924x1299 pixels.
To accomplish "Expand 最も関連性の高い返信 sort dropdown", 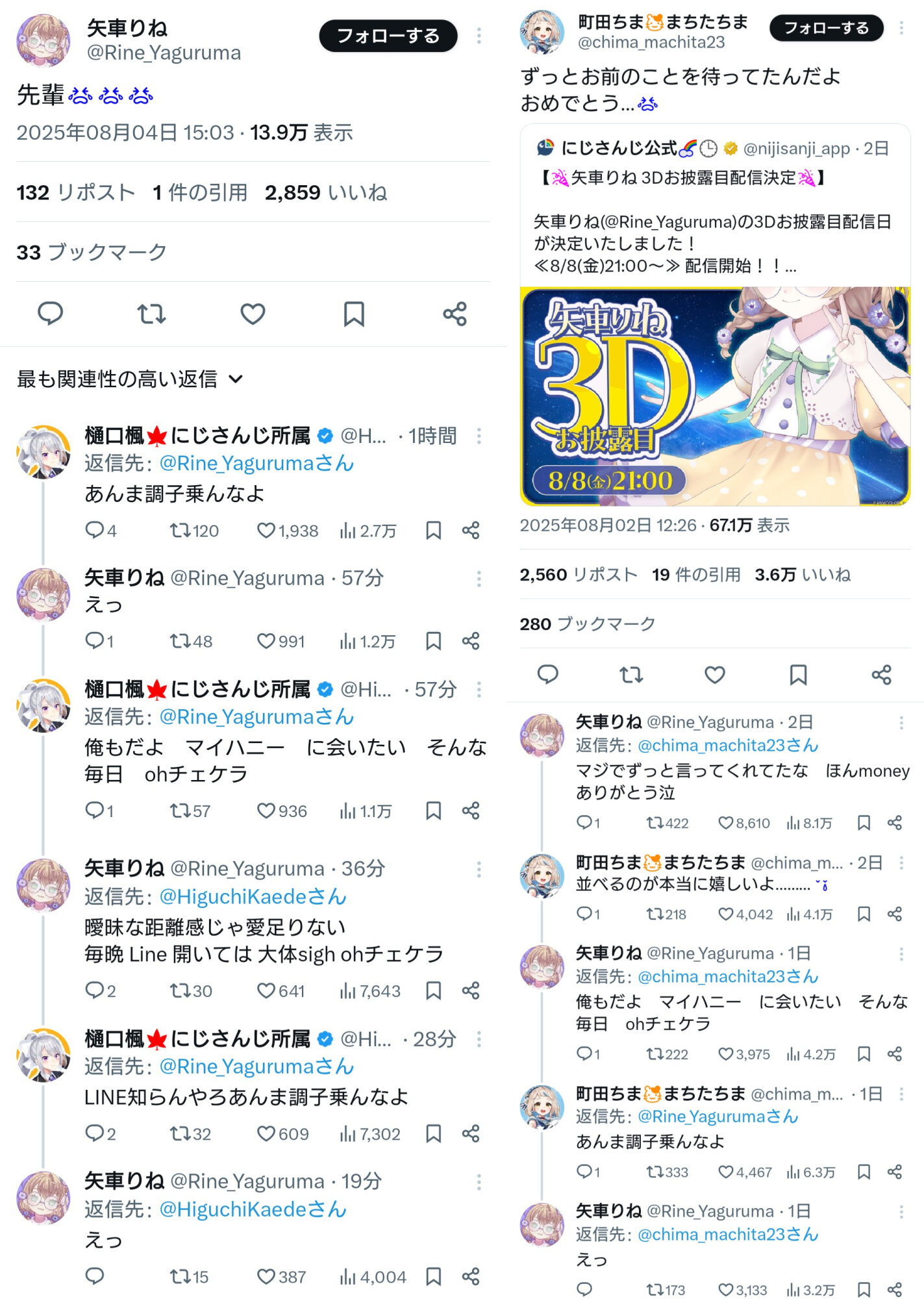I will 130,379.
